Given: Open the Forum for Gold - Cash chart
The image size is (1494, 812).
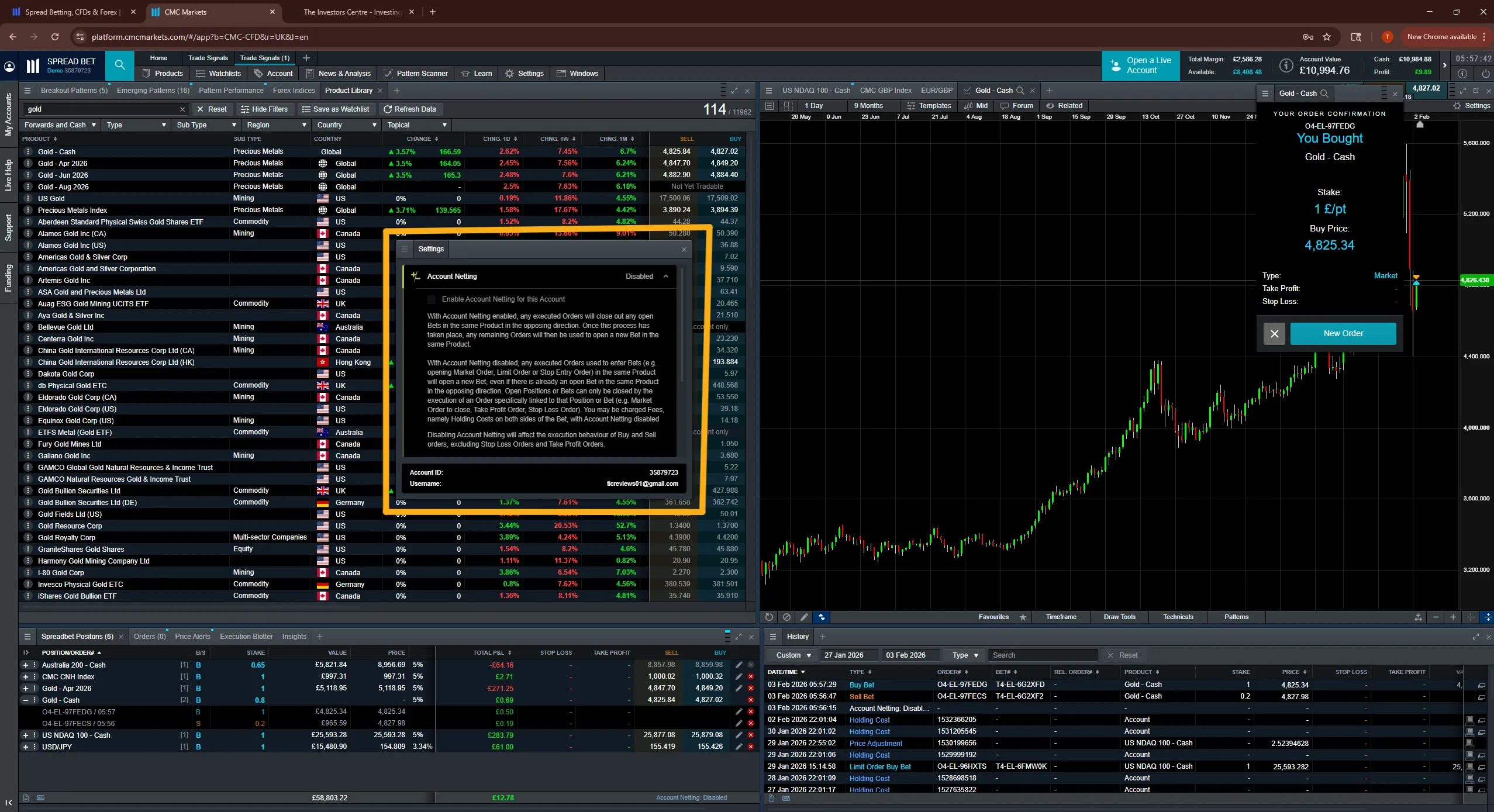Looking at the screenshot, I should 1016,106.
